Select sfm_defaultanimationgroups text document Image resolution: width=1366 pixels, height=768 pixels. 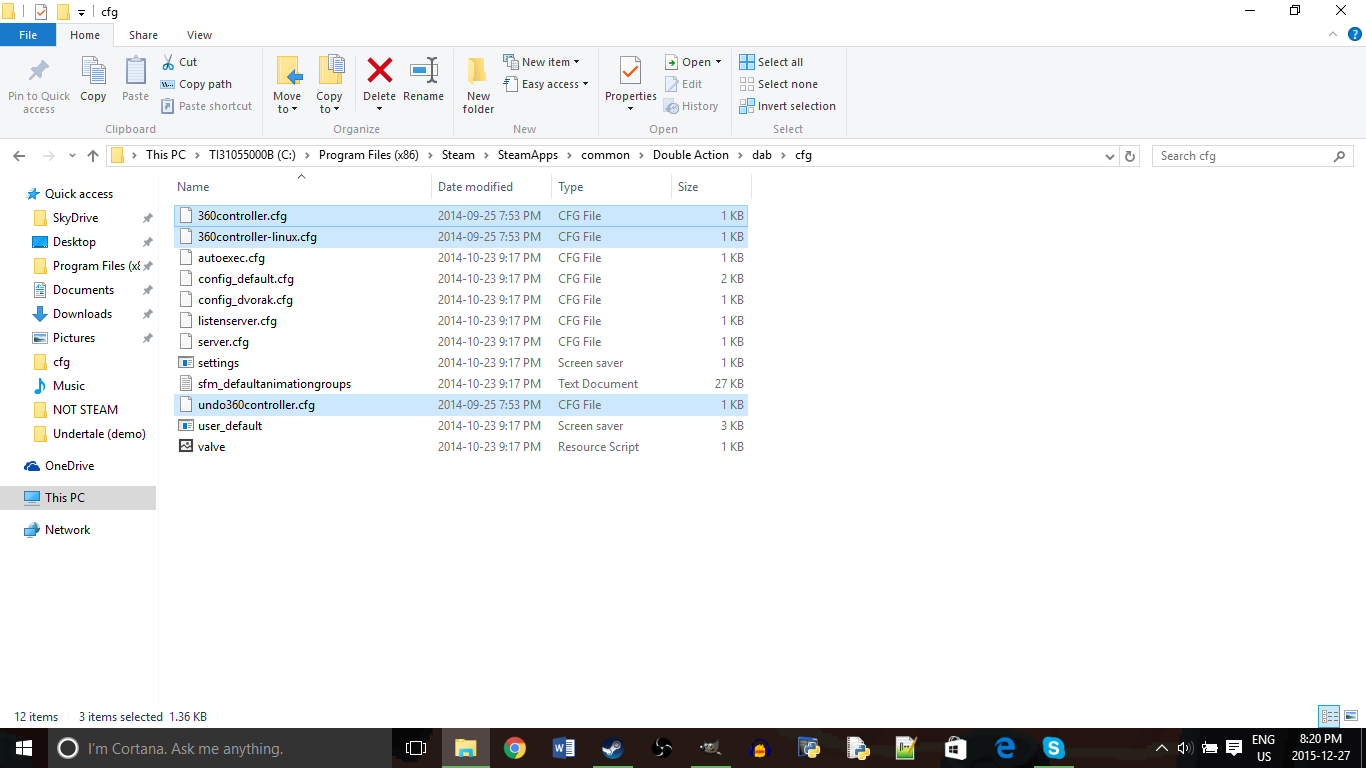coord(460,384)
